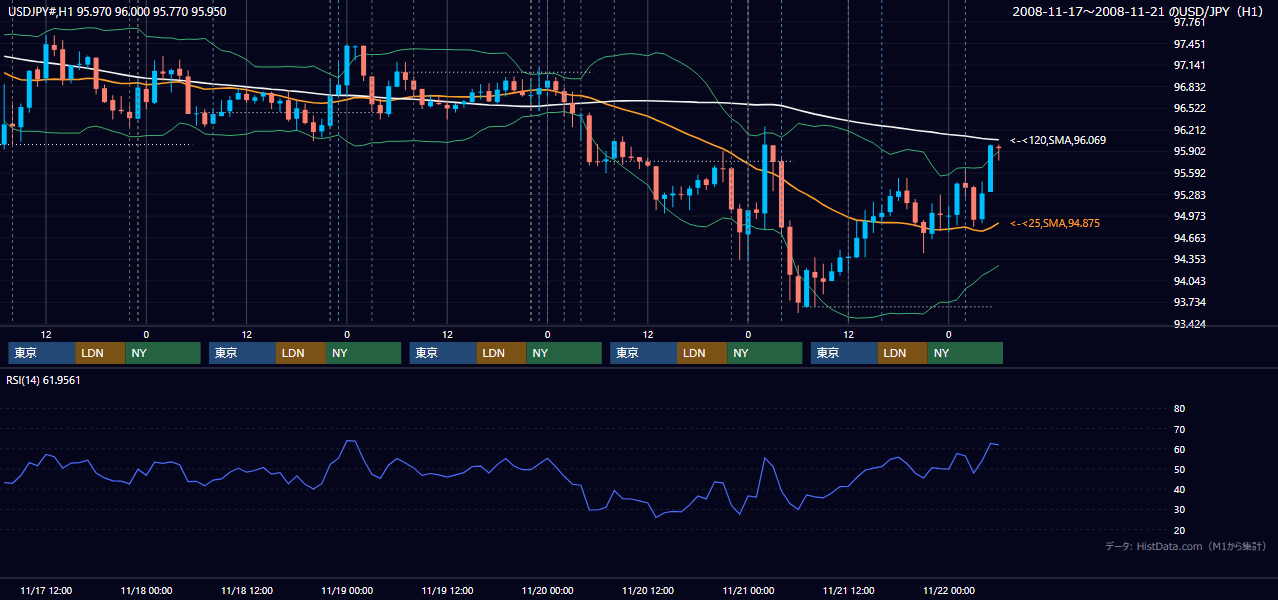Image resolution: width=1278 pixels, height=600 pixels.
Task: Click price axis value 97.761
Action: (x=1189, y=23)
